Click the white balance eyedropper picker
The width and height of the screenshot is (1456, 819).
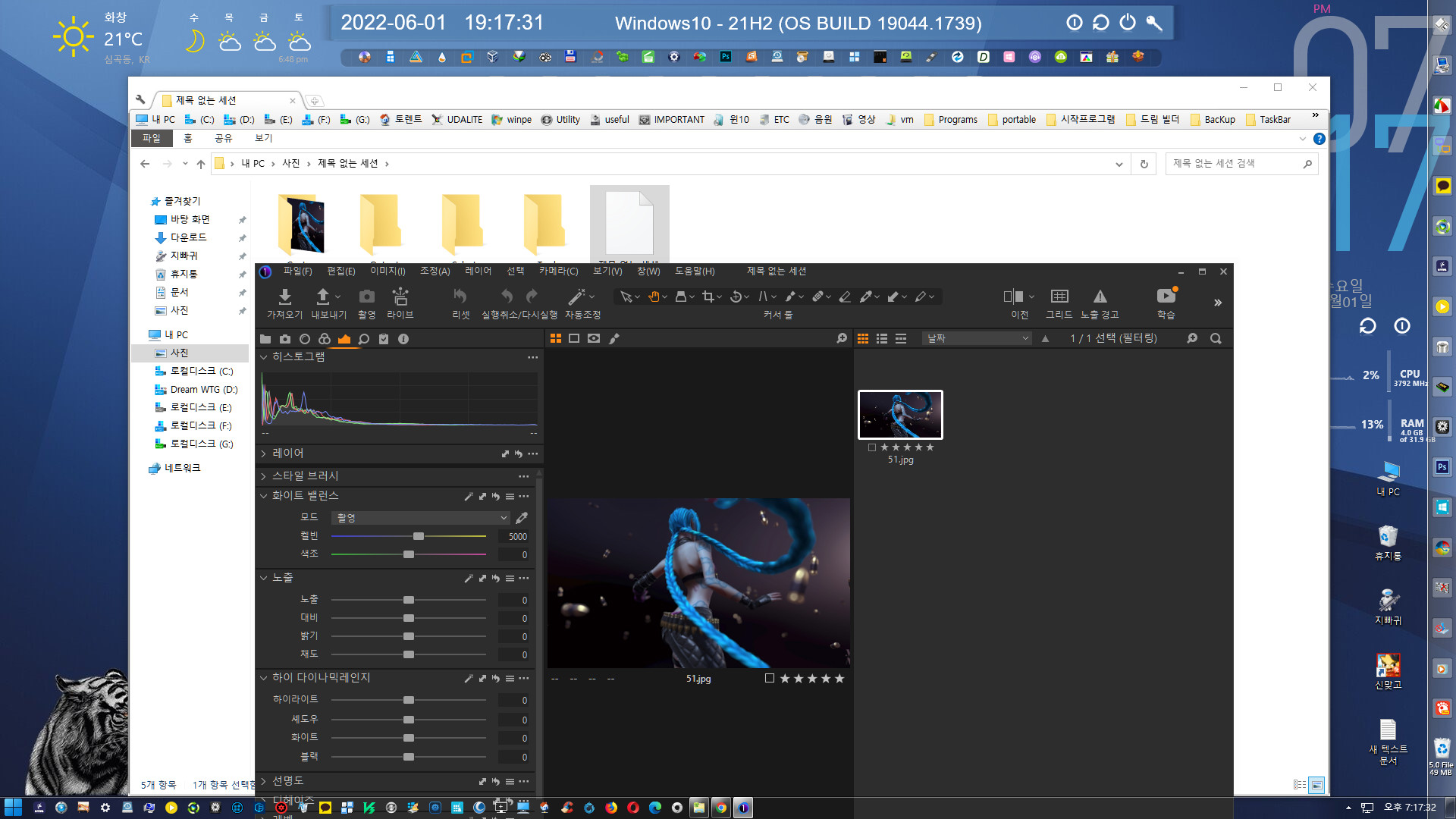click(x=522, y=518)
